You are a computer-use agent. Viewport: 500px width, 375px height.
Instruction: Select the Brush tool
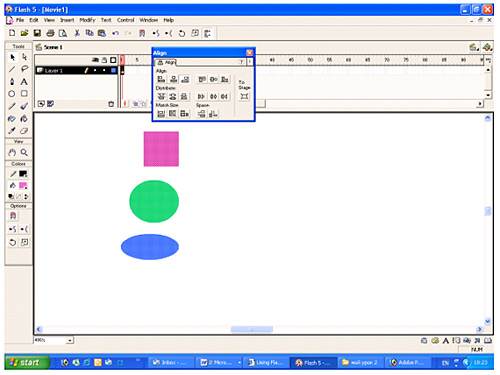[24, 106]
